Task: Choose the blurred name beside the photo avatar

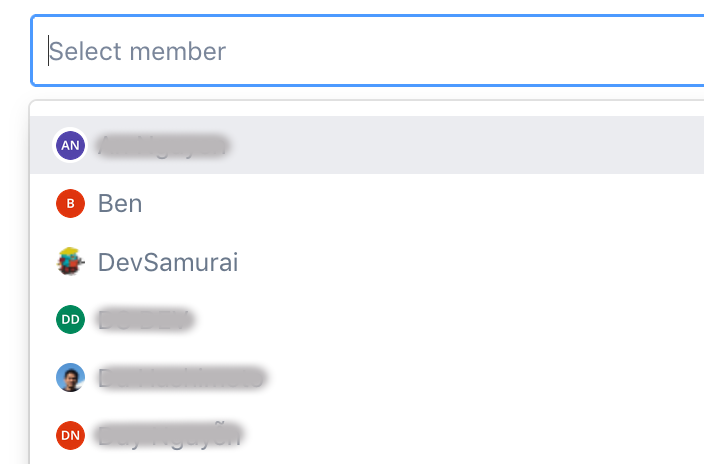Action: point(181,378)
